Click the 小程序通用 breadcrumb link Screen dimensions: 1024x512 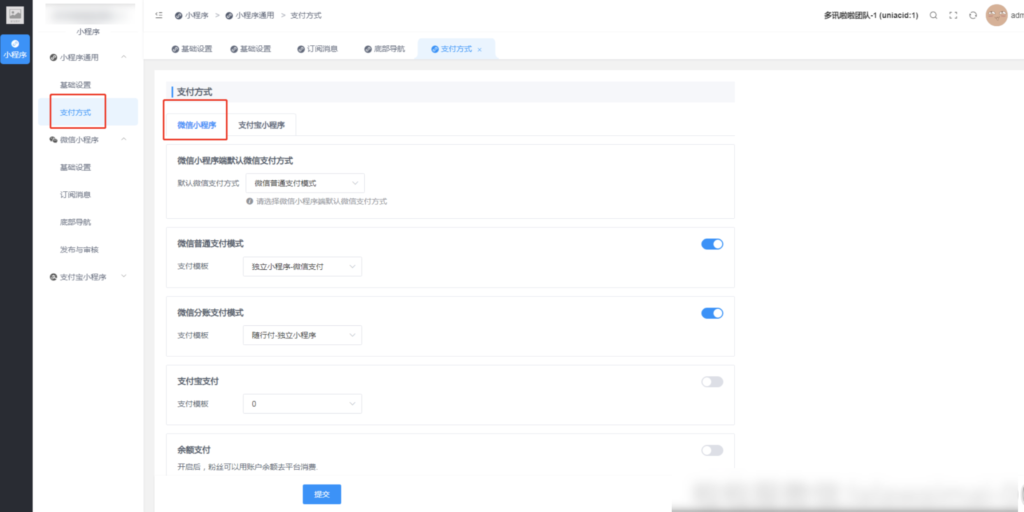255,15
